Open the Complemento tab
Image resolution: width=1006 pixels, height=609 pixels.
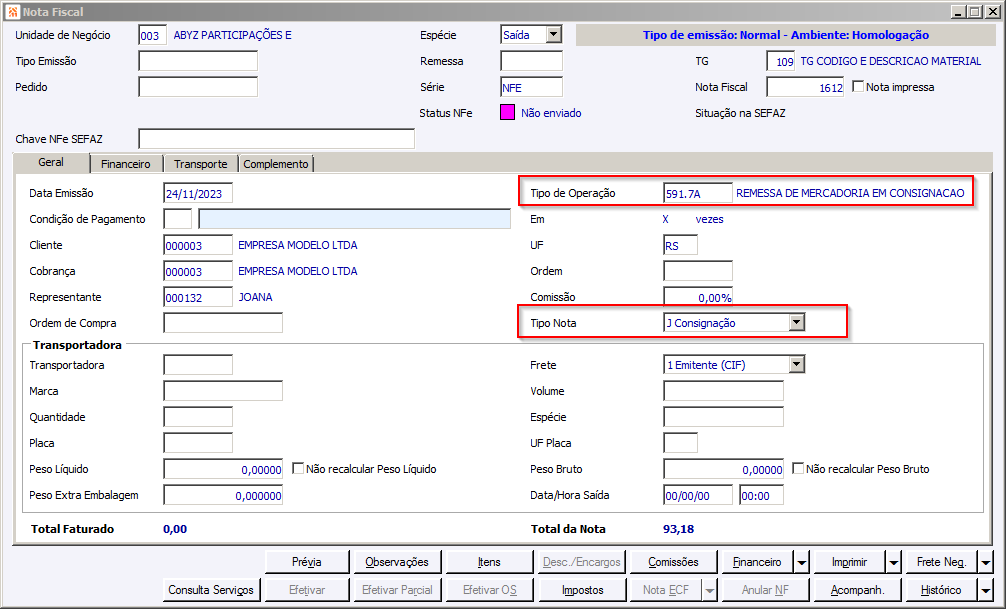pyautogui.click(x=276, y=164)
